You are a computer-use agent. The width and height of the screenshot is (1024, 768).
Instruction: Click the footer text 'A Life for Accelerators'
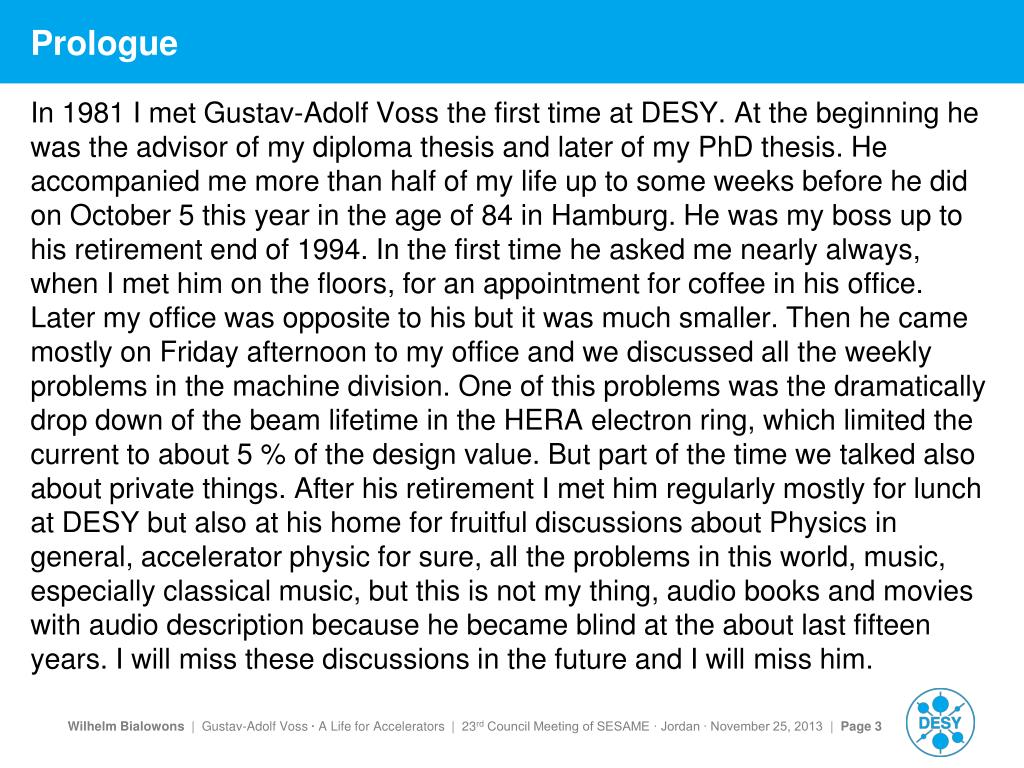pyautogui.click(x=381, y=727)
